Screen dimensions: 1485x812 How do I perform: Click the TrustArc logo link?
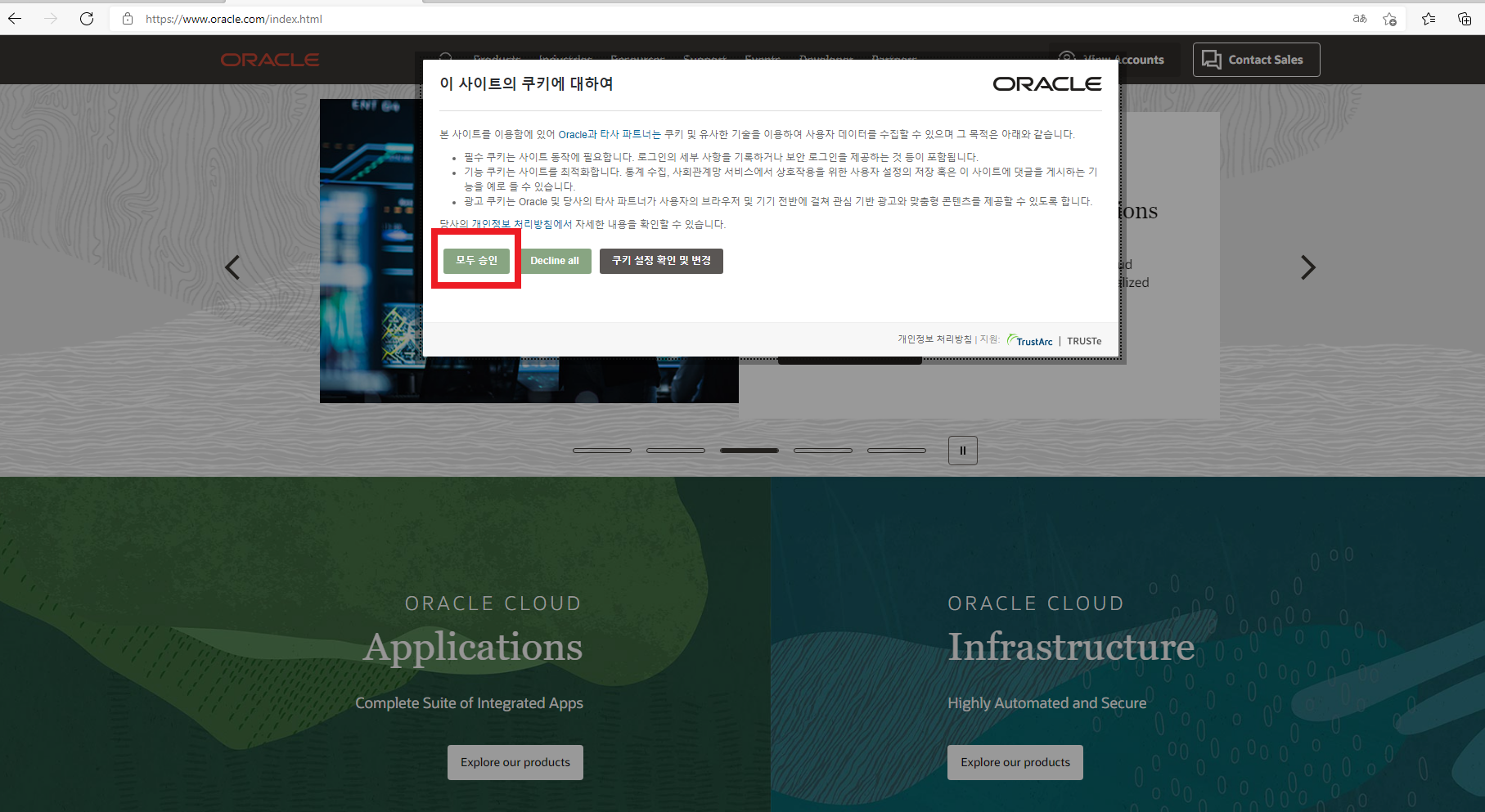[1029, 340]
